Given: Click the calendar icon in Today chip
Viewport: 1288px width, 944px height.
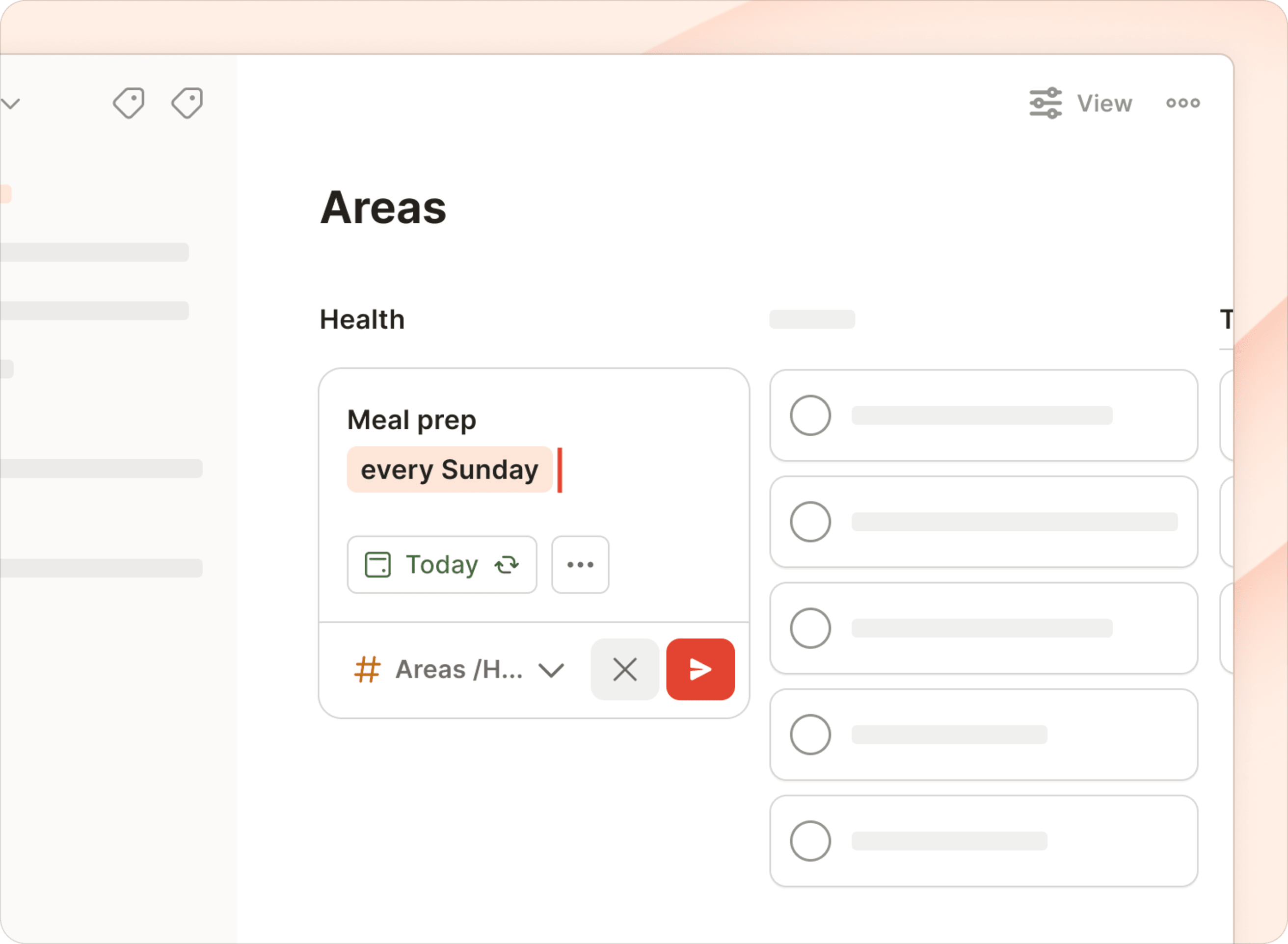Looking at the screenshot, I should pyautogui.click(x=378, y=565).
